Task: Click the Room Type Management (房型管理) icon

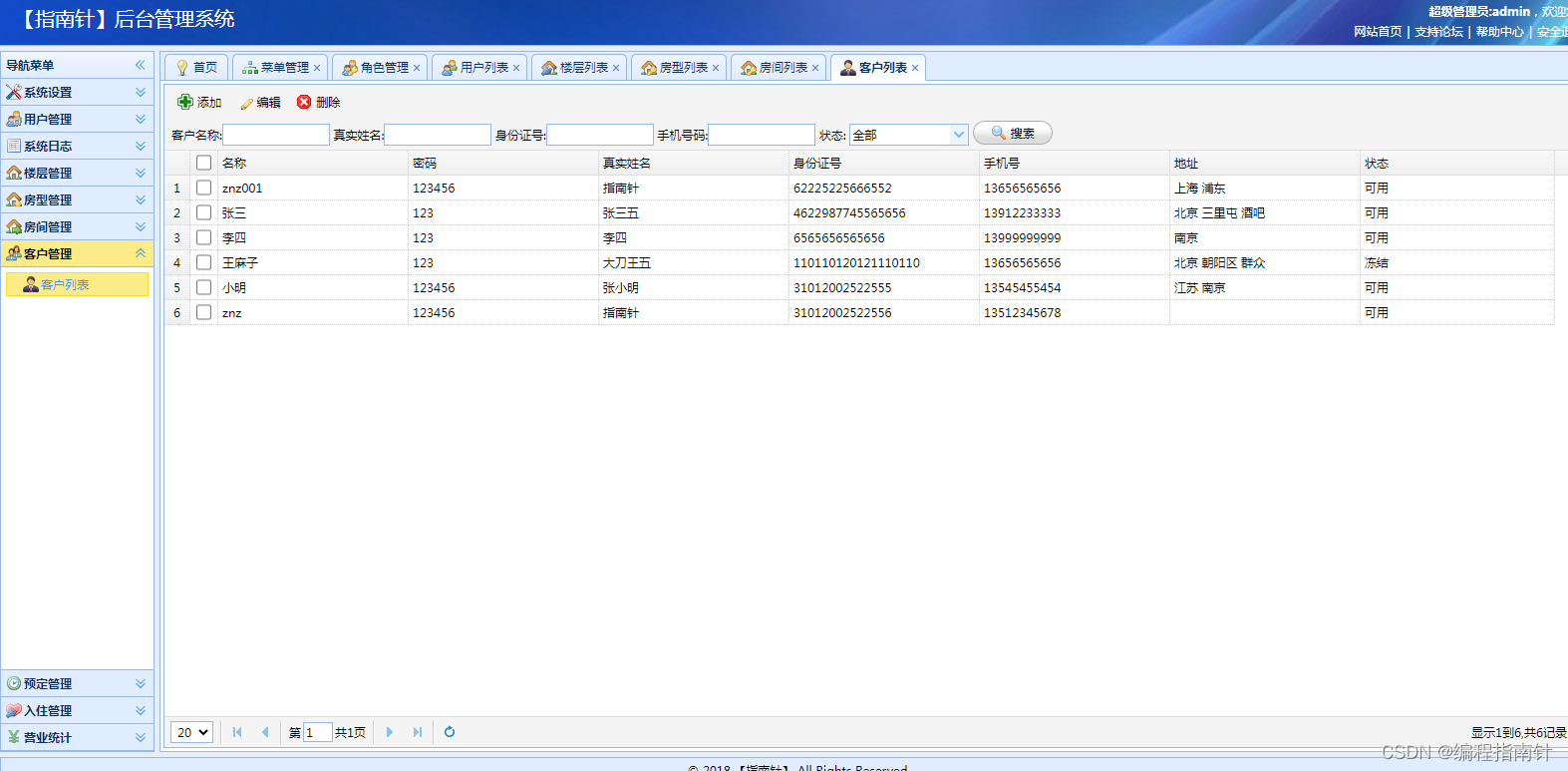Action: click(x=14, y=199)
